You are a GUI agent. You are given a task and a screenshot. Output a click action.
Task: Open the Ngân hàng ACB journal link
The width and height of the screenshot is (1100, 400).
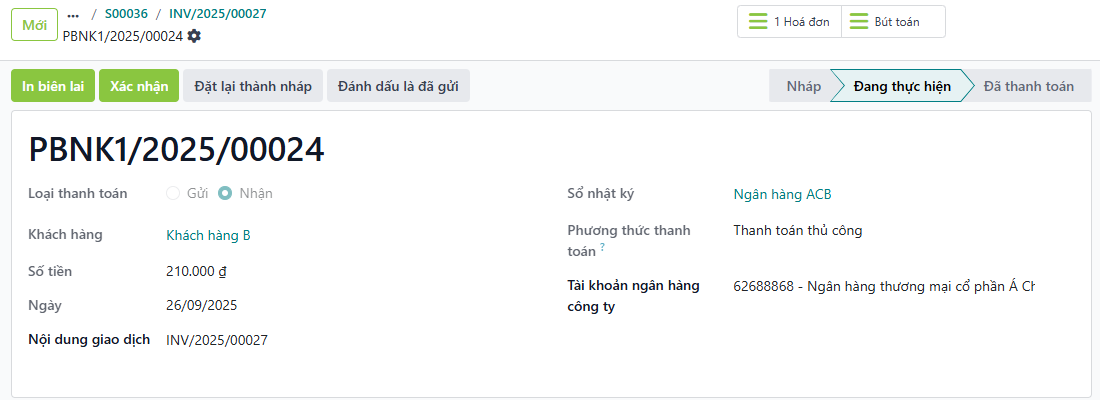[x=782, y=194]
